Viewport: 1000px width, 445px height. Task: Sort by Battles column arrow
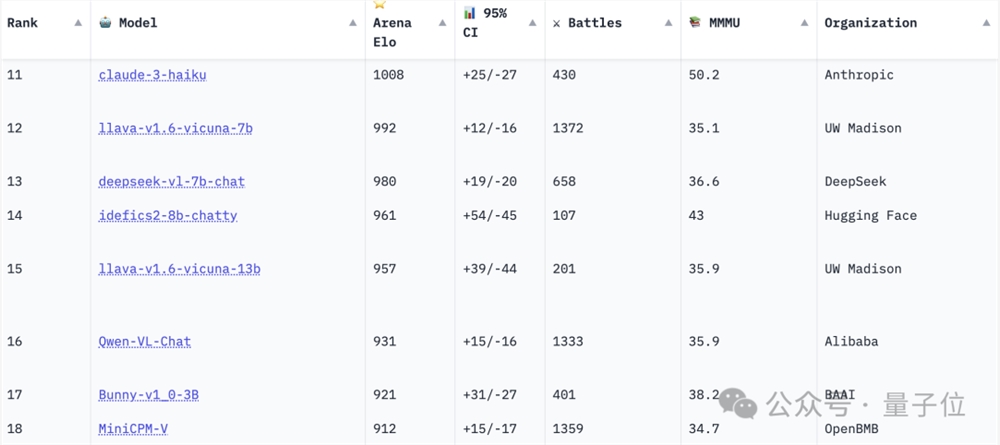[670, 23]
